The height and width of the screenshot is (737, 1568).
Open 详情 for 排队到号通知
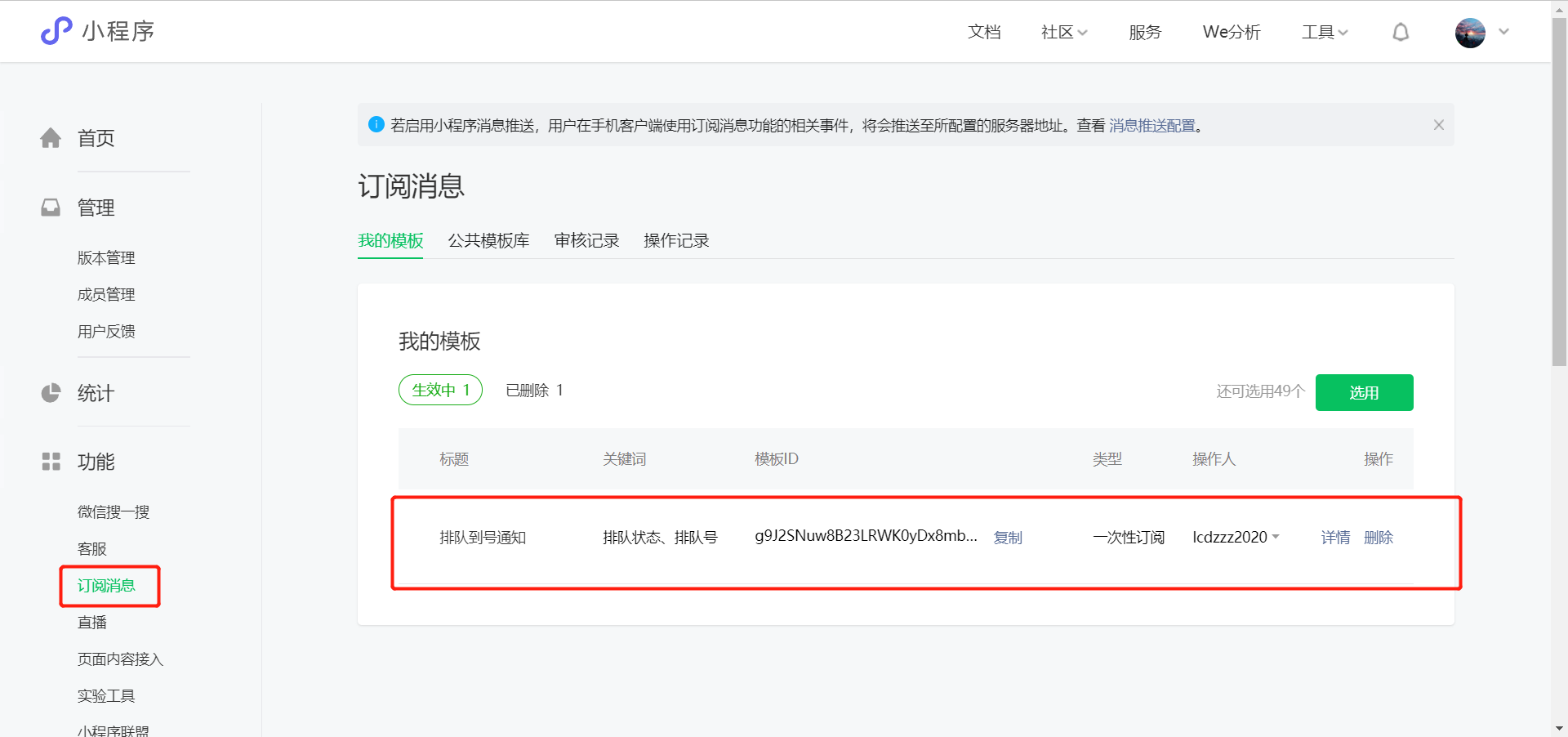coord(1335,537)
